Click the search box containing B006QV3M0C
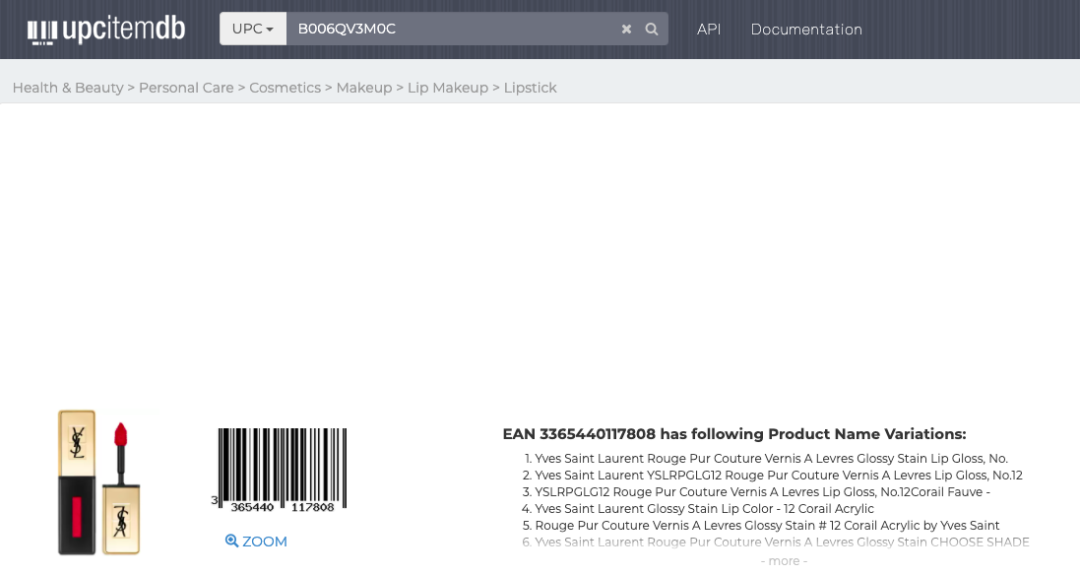This screenshot has height=574, width=1080. [450, 29]
